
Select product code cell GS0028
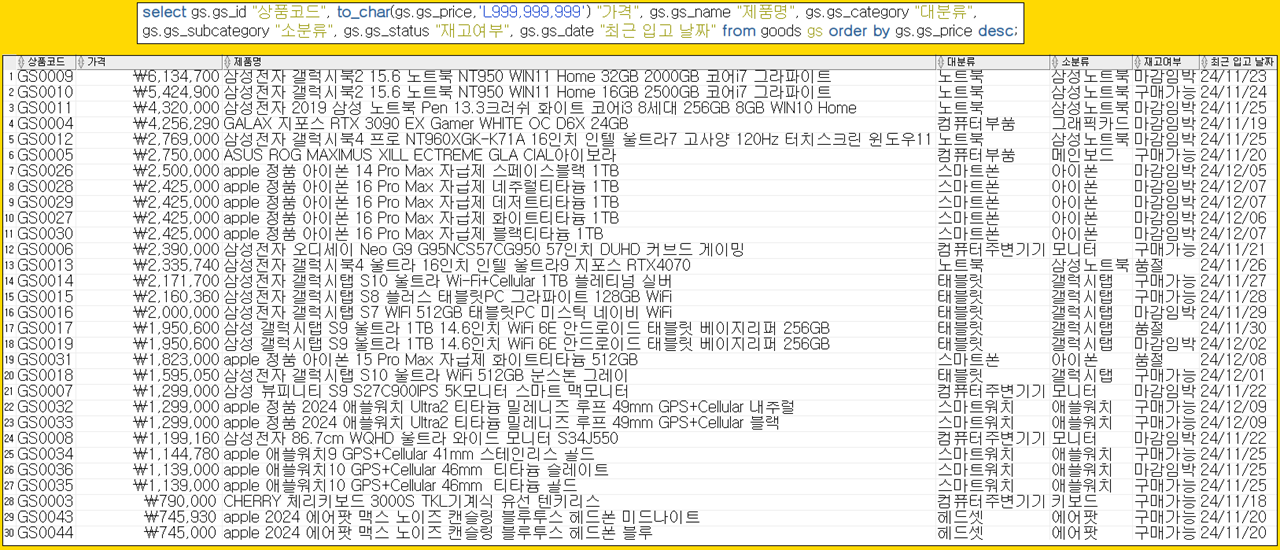pos(45,186)
